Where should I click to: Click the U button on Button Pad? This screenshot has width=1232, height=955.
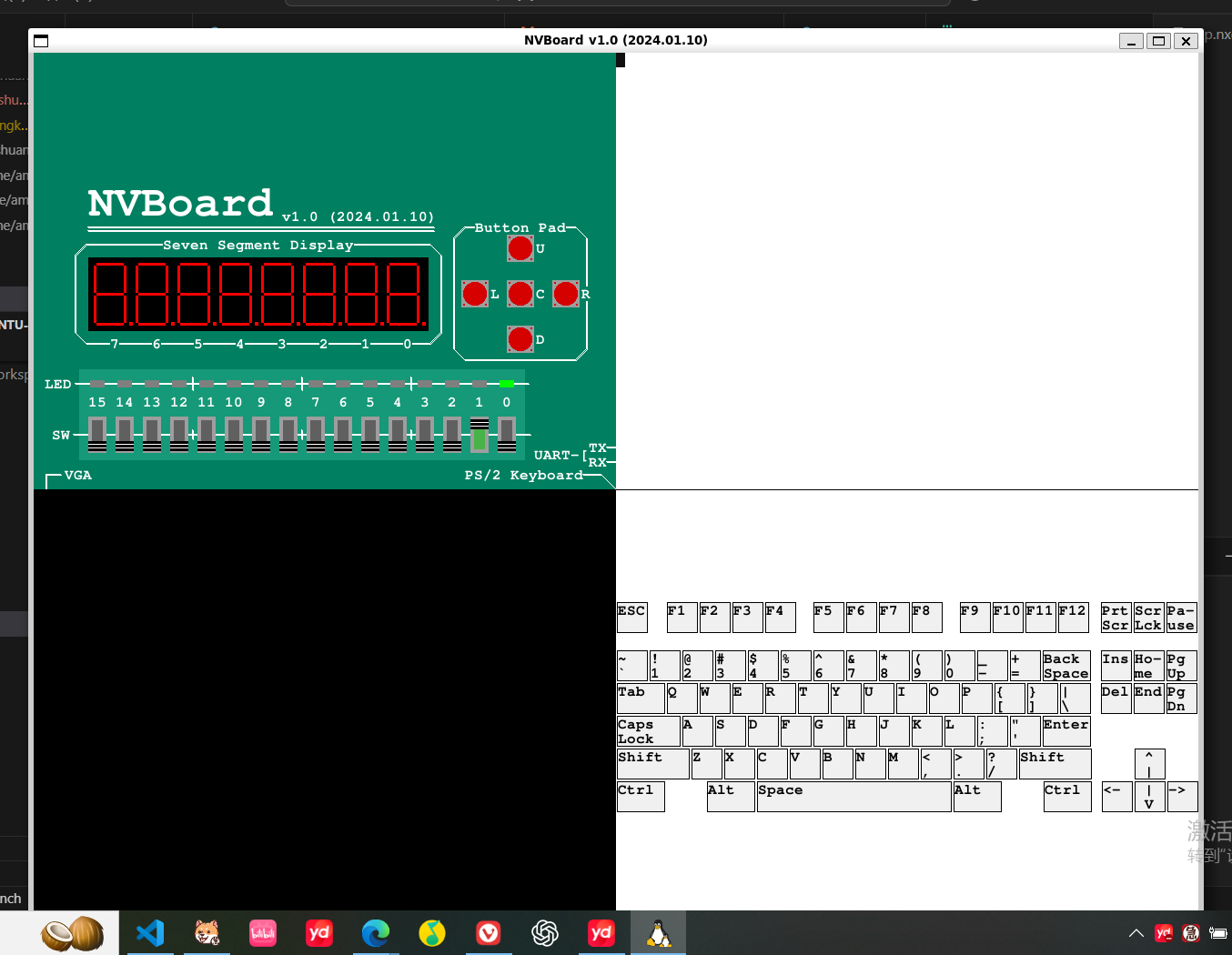tap(520, 248)
